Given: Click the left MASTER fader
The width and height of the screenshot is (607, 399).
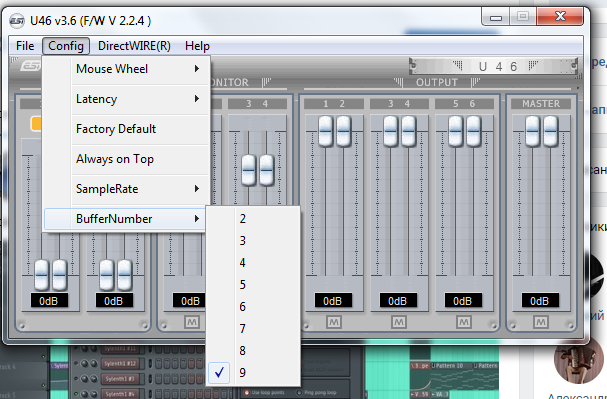Looking at the screenshot, I should [x=532, y=132].
